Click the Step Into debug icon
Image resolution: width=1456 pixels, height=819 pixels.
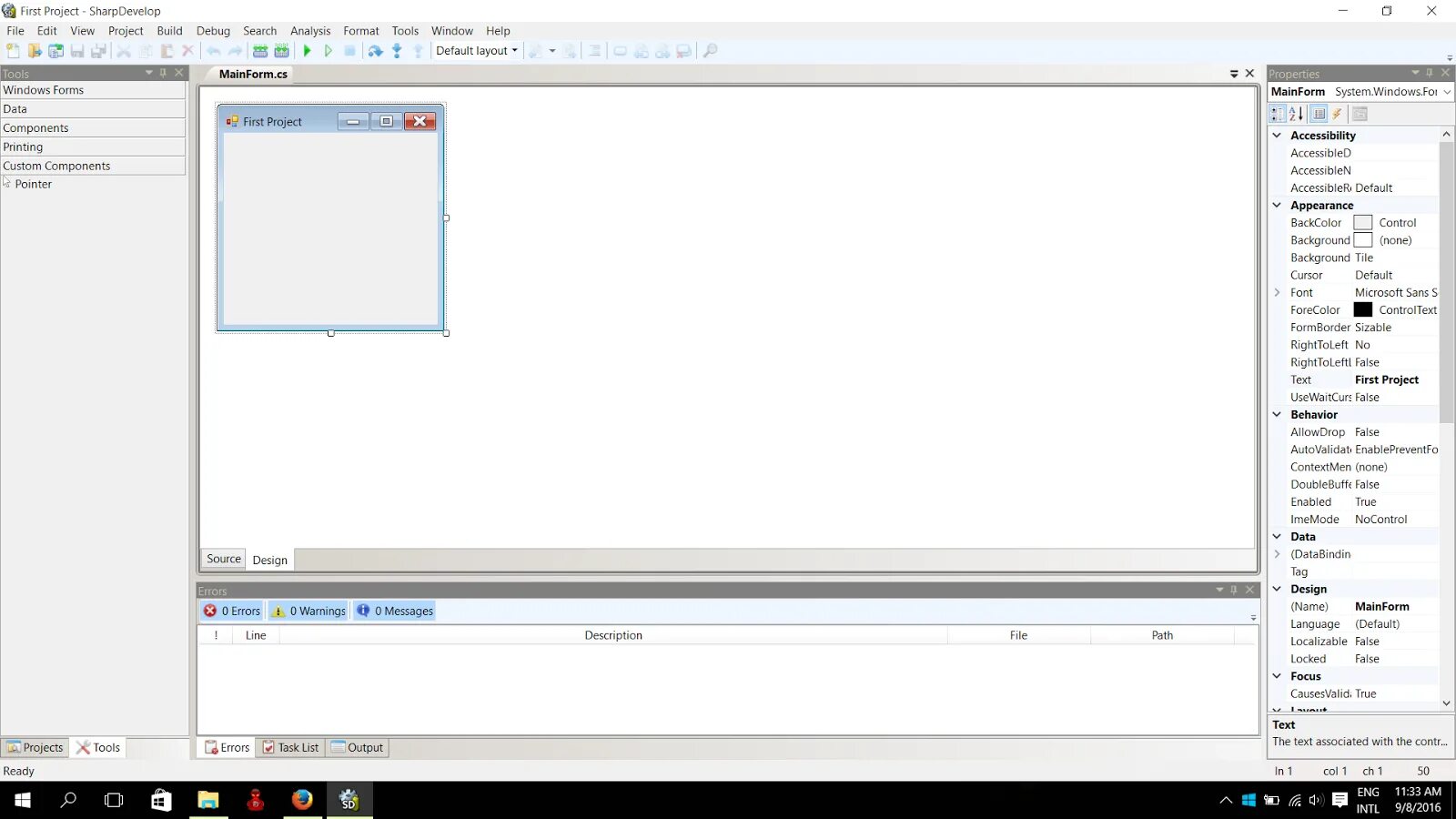tap(397, 51)
